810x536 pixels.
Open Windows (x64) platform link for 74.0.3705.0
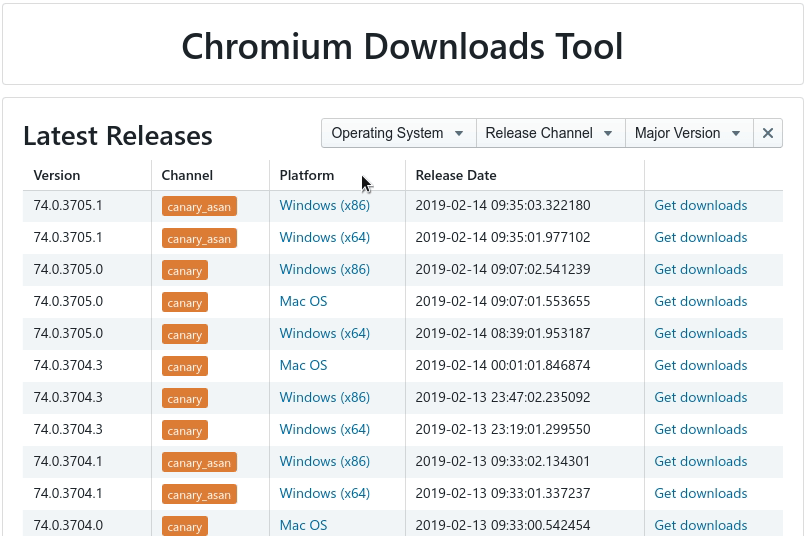(324, 334)
